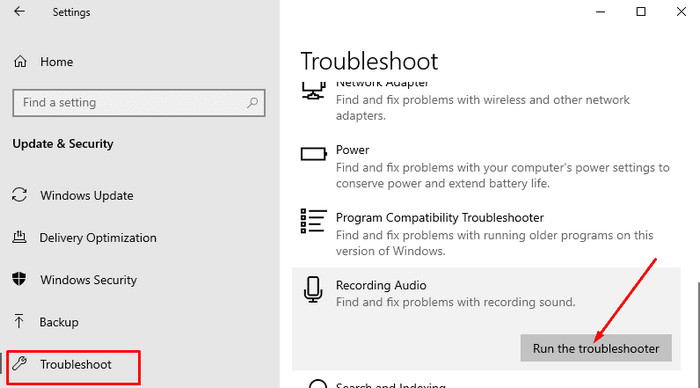Open Windows Security section
The height and width of the screenshot is (388, 700).
[88, 280]
